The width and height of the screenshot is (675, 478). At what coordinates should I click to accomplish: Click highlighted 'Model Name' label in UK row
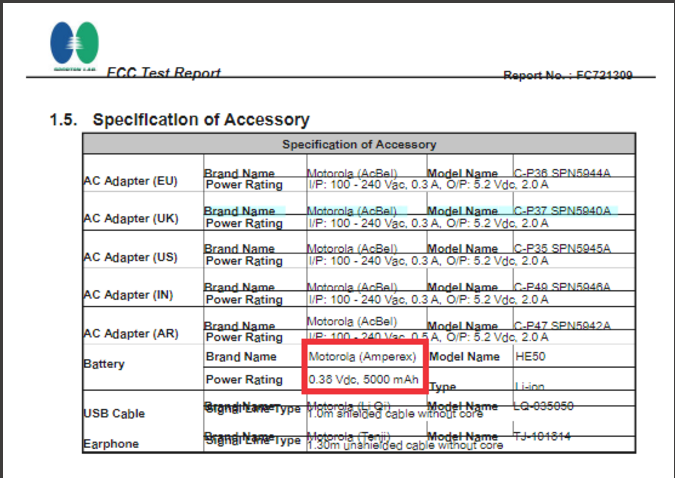click(x=462, y=211)
